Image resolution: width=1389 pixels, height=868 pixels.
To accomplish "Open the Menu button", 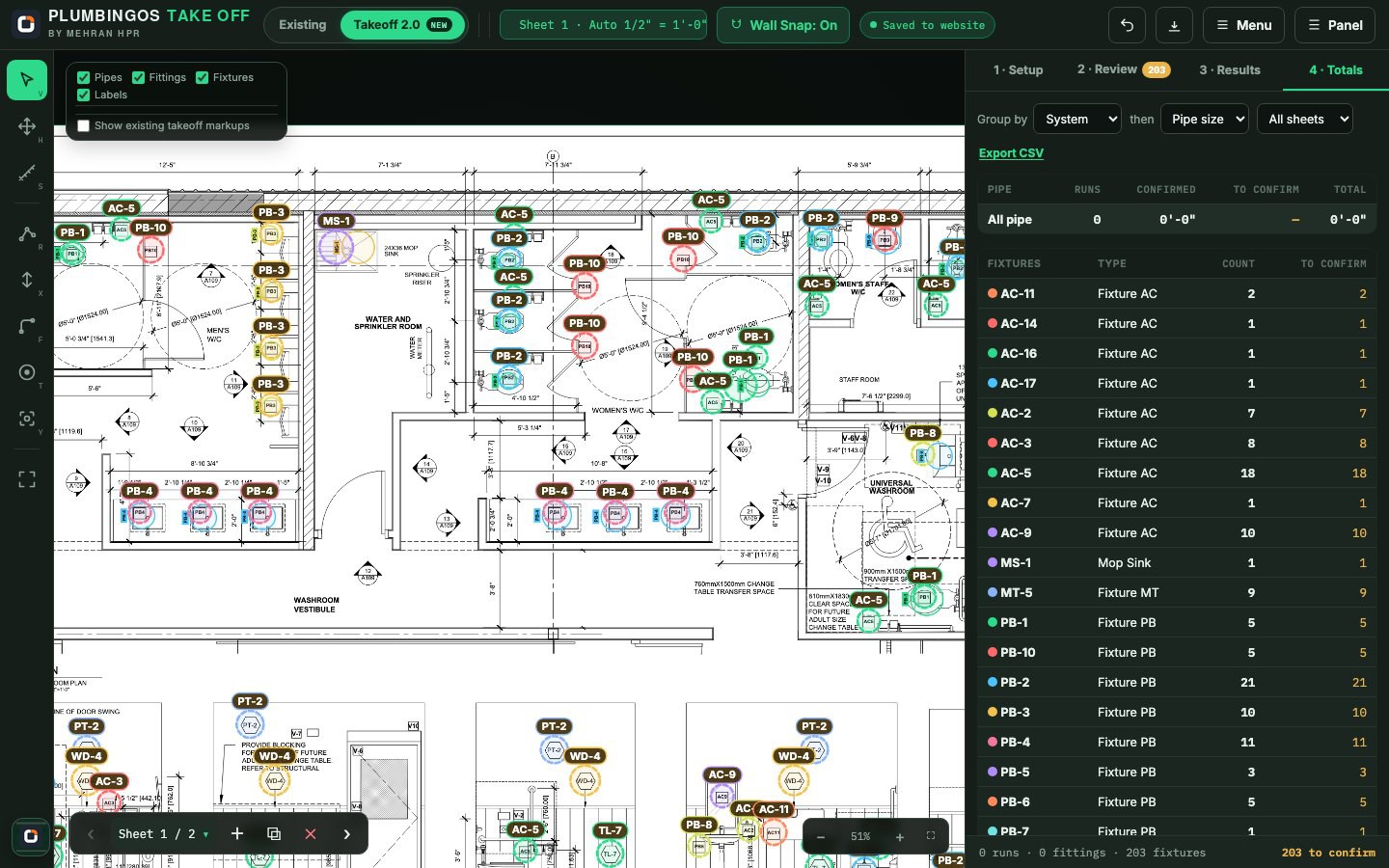I will click(x=1243, y=25).
